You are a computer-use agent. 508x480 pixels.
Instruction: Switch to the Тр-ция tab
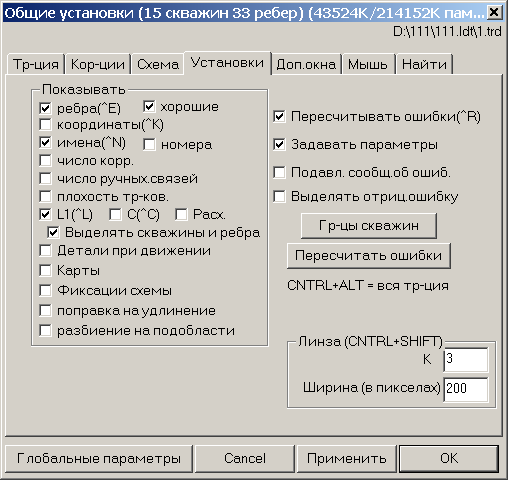[x=35, y=64]
